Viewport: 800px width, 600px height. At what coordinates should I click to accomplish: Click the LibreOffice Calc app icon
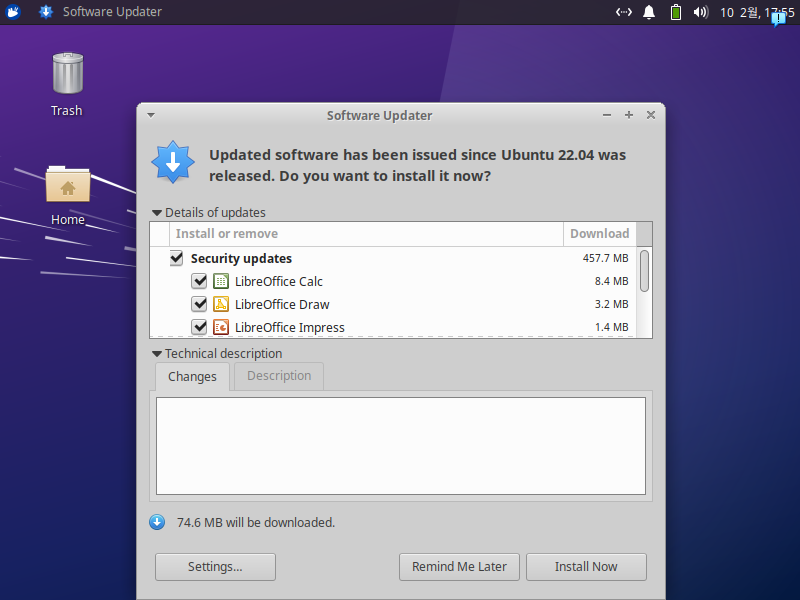click(x=221, y=281)
